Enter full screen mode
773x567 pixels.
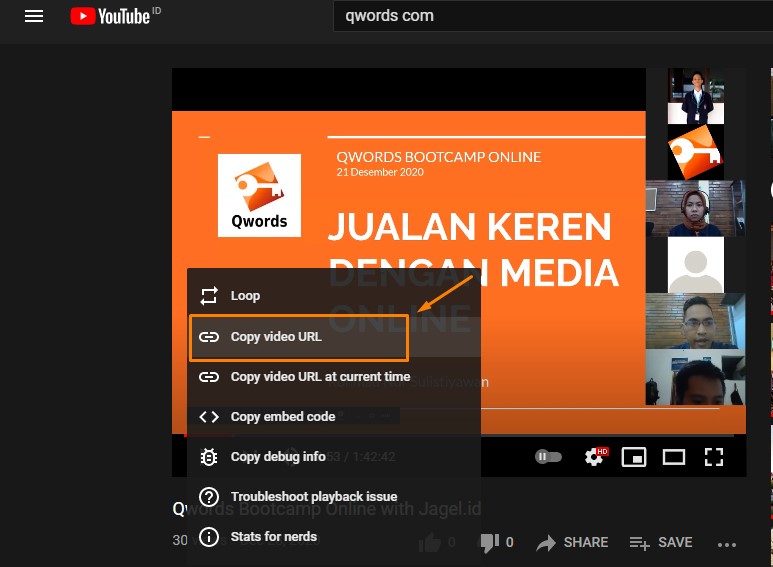pyautogui.click(x=714, y=457)
